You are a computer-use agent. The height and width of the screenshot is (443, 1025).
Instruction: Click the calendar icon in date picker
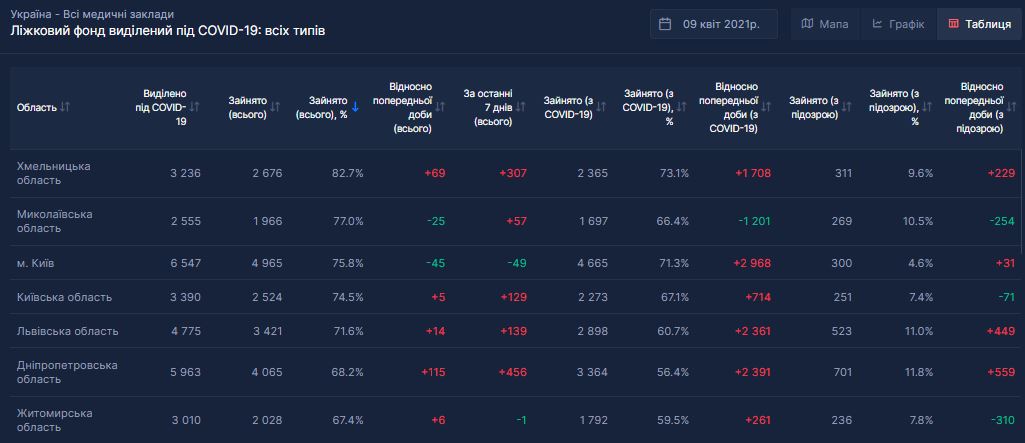[666, 24]
